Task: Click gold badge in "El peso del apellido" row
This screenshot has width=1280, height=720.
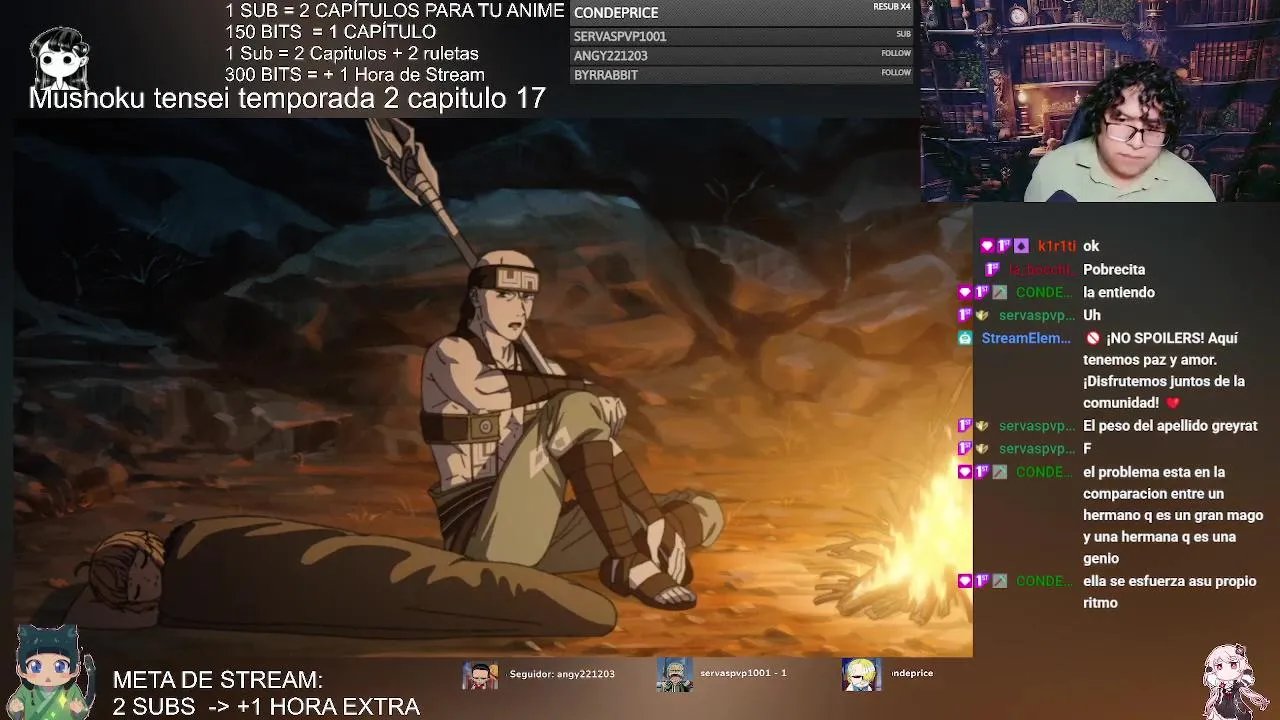Action: (x=982, y=426)
